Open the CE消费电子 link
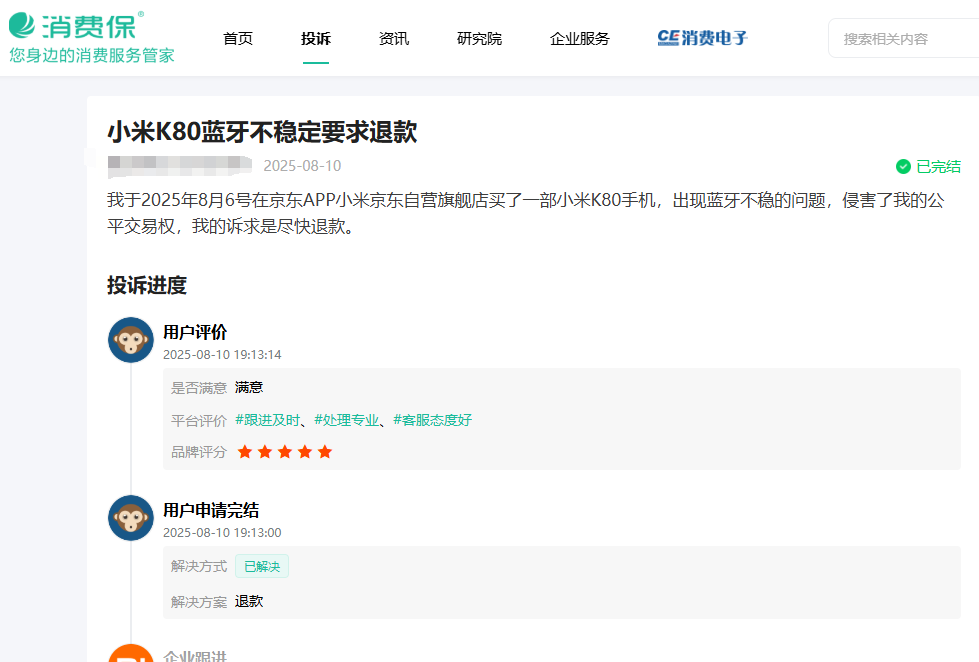Screen dimensions: 979x662 point(702,38)
